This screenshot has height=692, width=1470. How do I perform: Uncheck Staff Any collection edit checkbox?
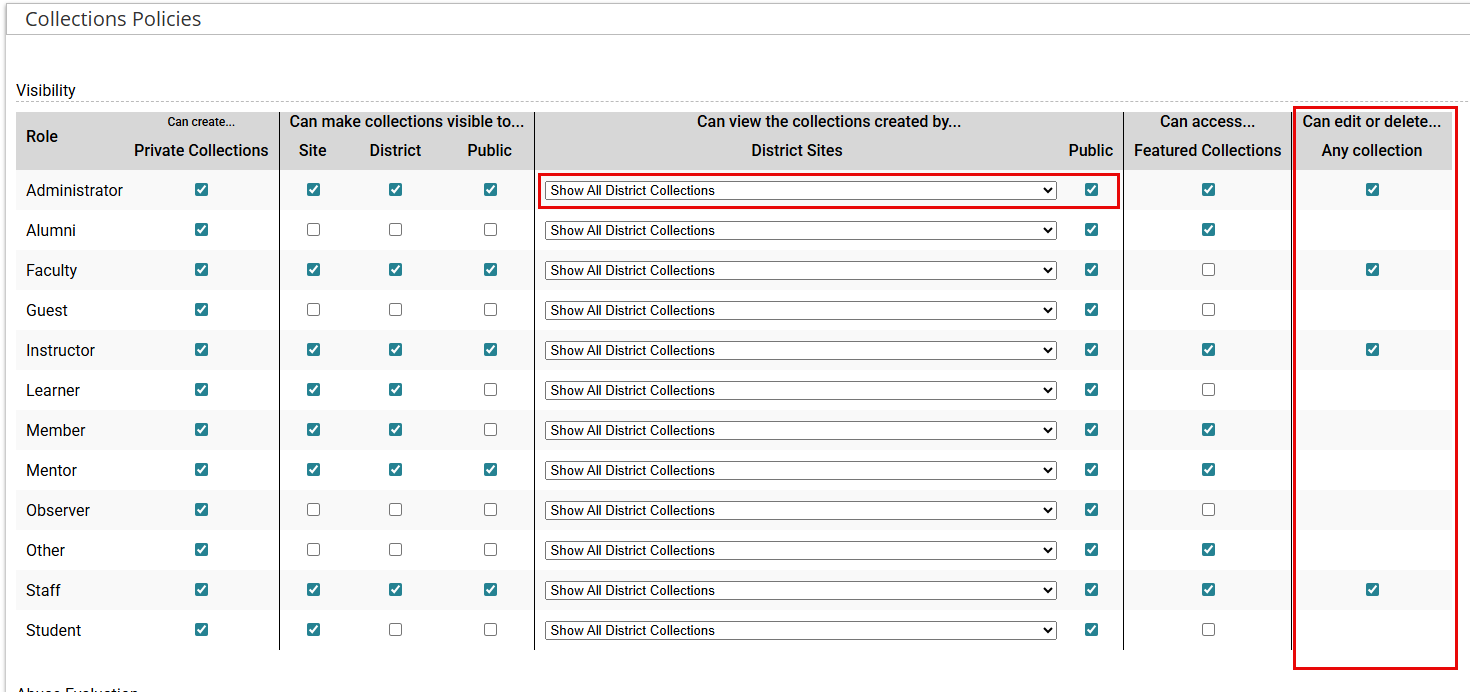[x=1373, y=590]
